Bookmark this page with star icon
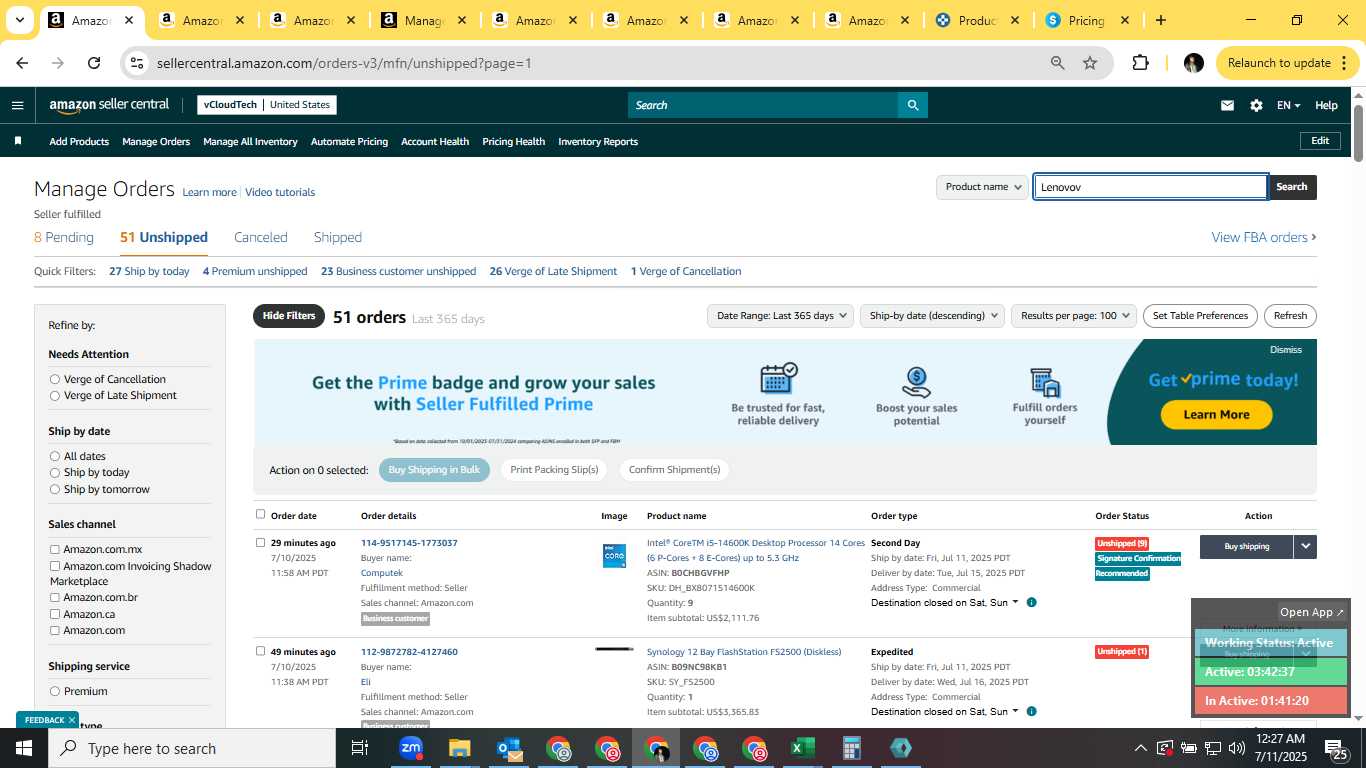1366x768 pixels. pos(1090,63)
